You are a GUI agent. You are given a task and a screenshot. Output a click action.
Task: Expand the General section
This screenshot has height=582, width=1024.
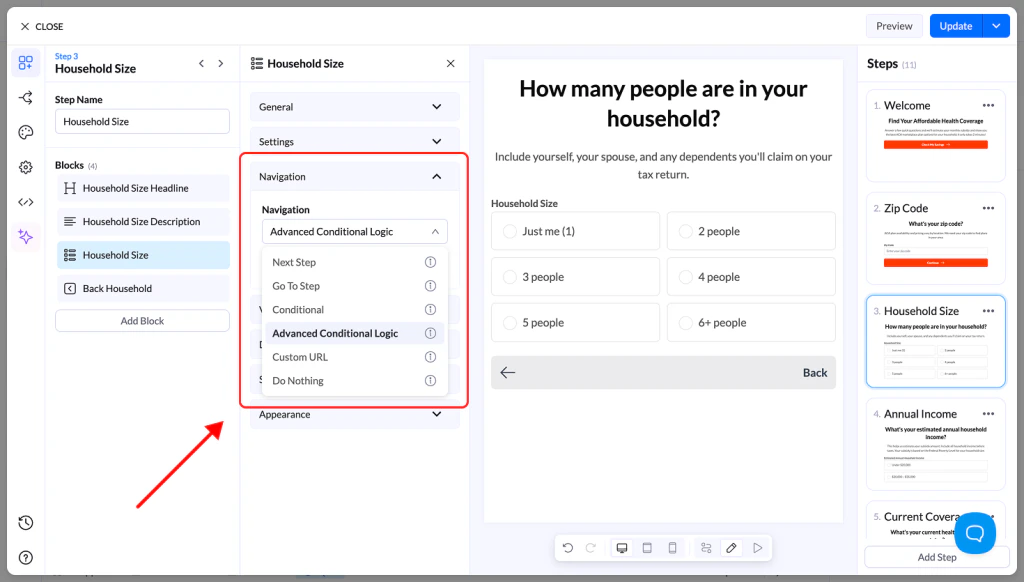point(355,106)
